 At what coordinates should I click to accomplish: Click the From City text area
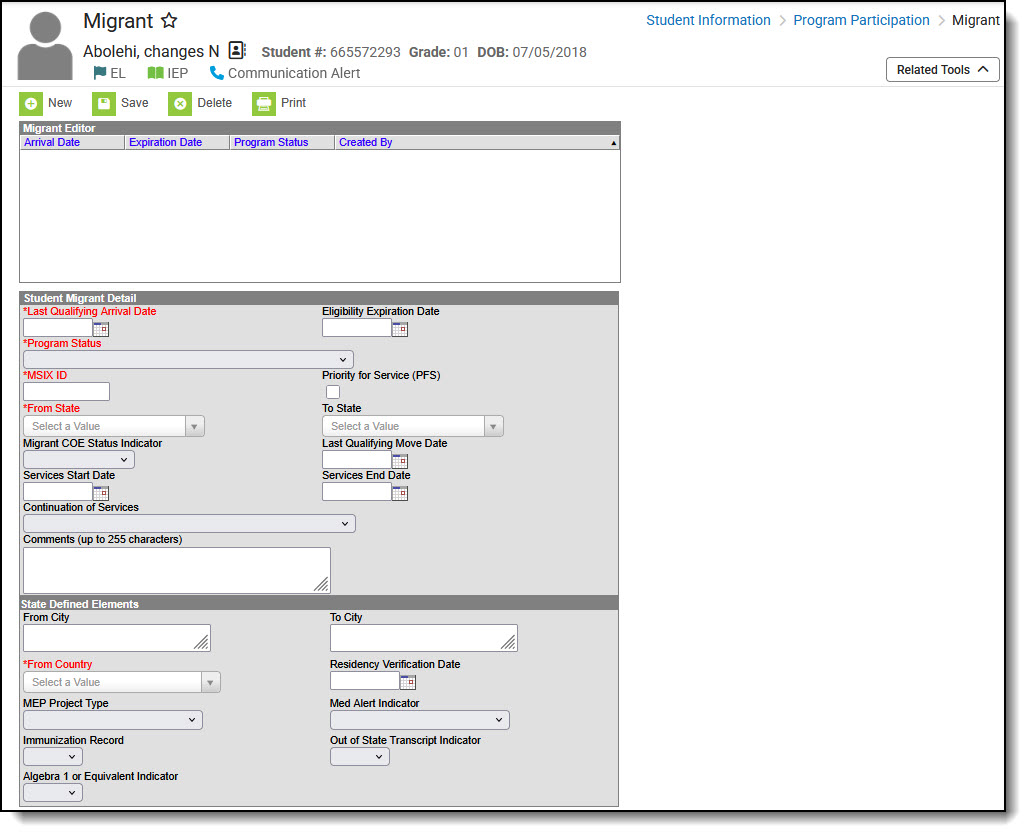(x=117, y=638)
